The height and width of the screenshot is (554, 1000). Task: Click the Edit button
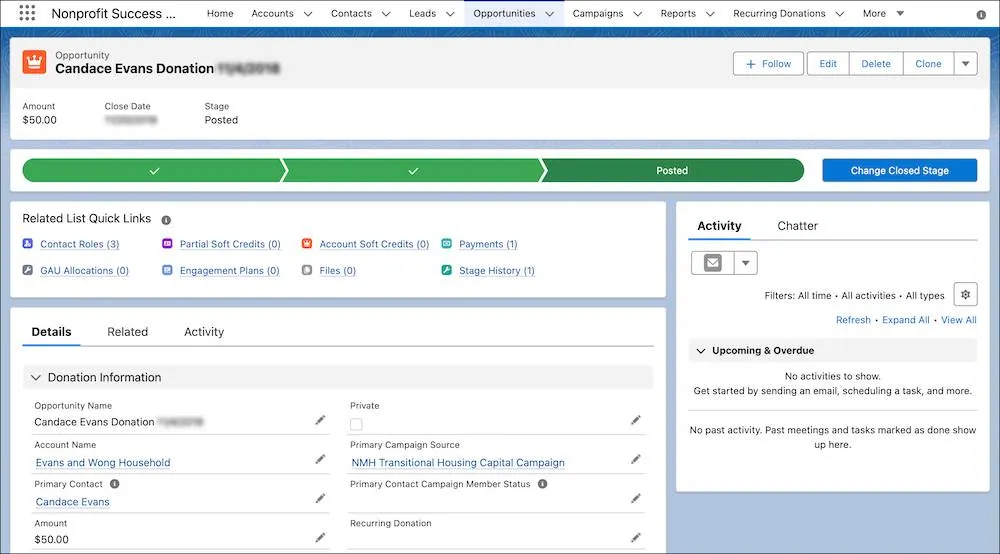pos(828,64)
